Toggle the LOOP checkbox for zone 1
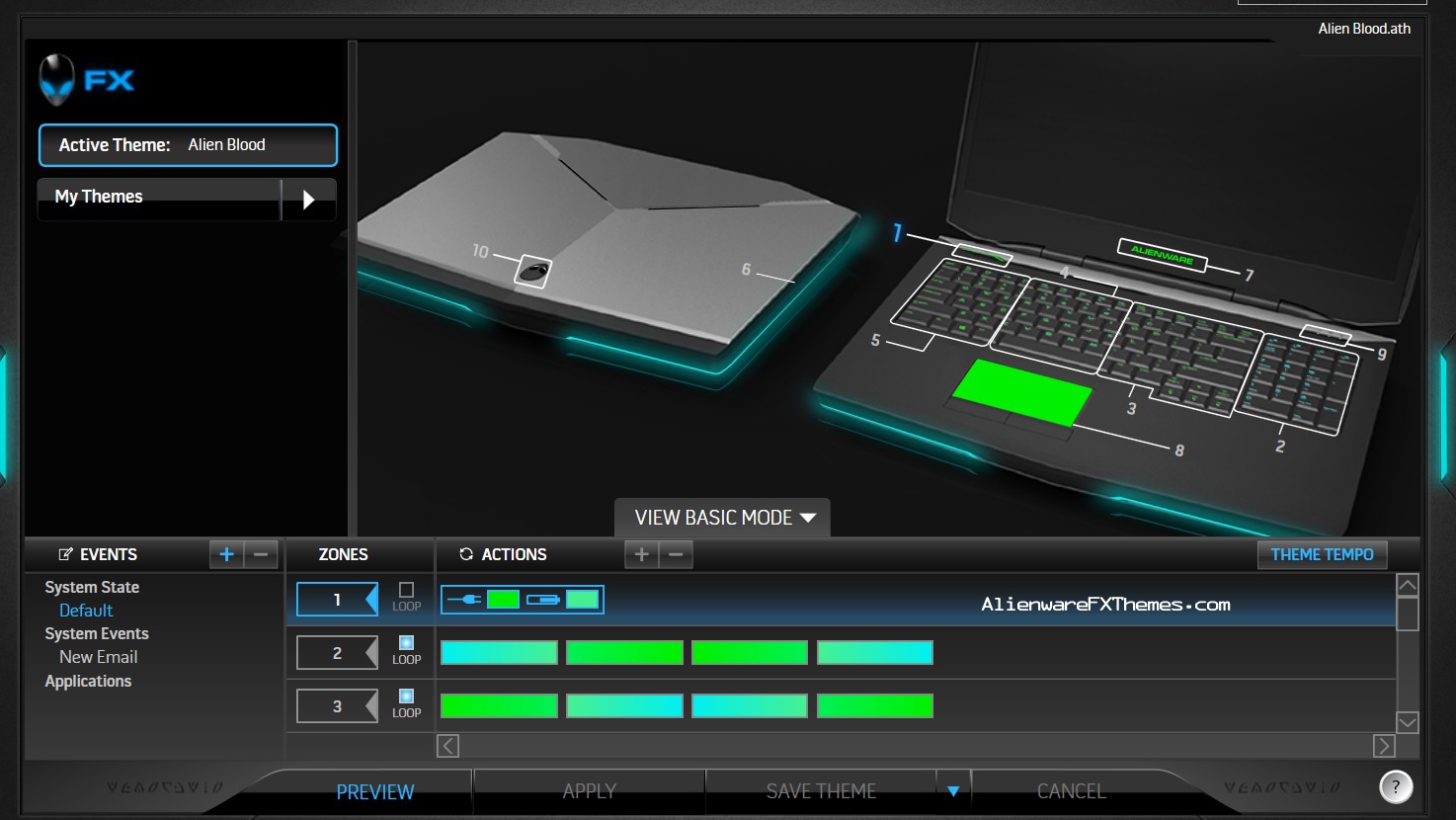This screenshot has height=820, width=1456. tap(406, 590)
